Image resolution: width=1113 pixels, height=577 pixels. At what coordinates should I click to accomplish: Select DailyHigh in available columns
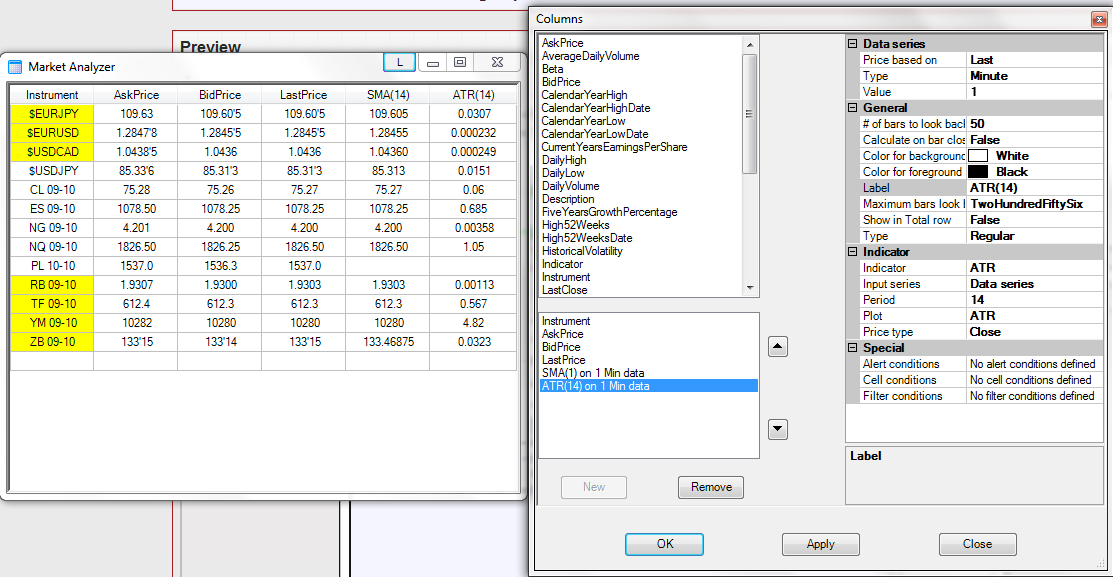pos(564,160)
